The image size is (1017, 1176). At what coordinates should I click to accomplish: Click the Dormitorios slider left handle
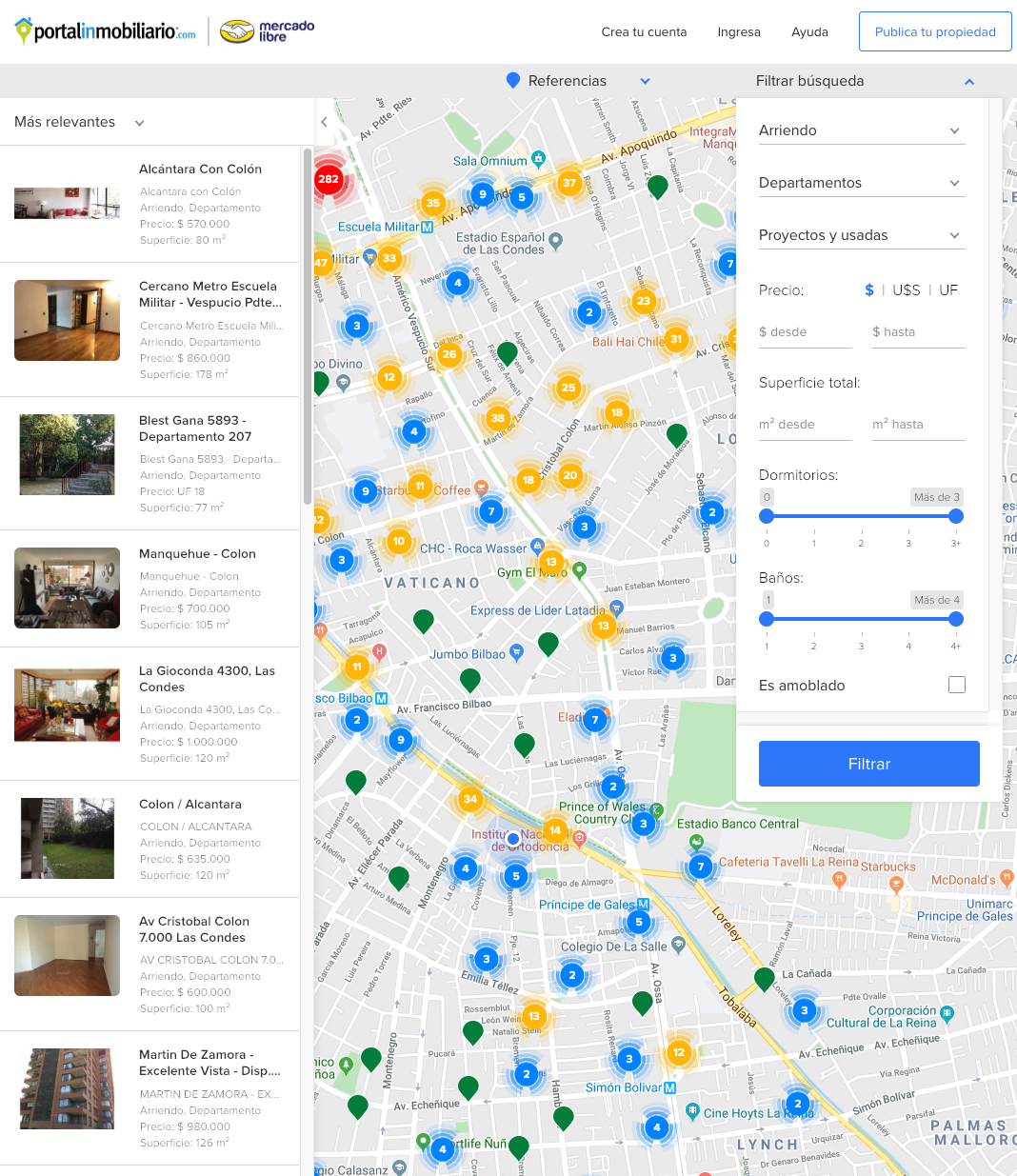767,516
